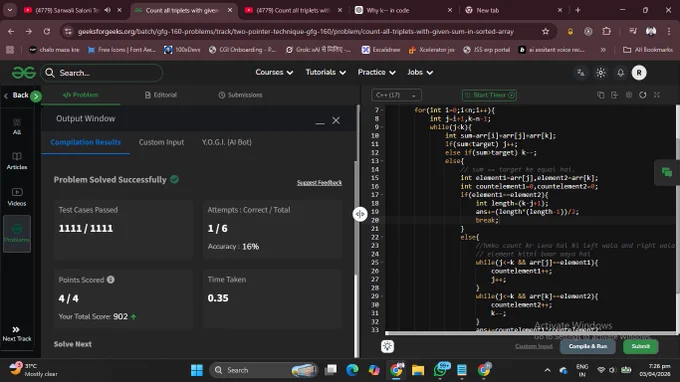Viewport: 680px width, 382px height.
Task: Switch to the Submissions tab
Action: (240, 95)
